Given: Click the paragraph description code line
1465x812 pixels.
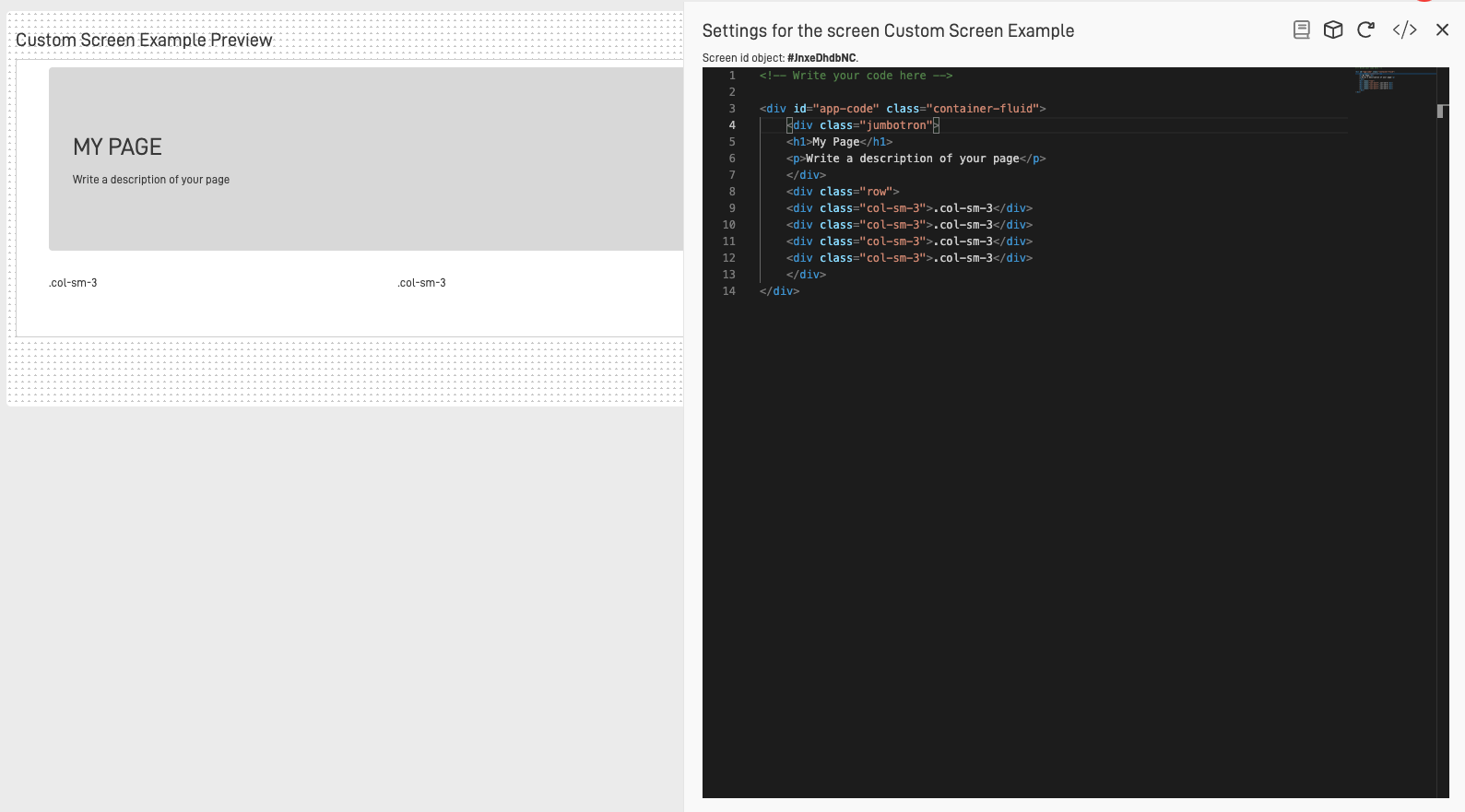Looking at the screenshot, I should click(x=916, y=159).
